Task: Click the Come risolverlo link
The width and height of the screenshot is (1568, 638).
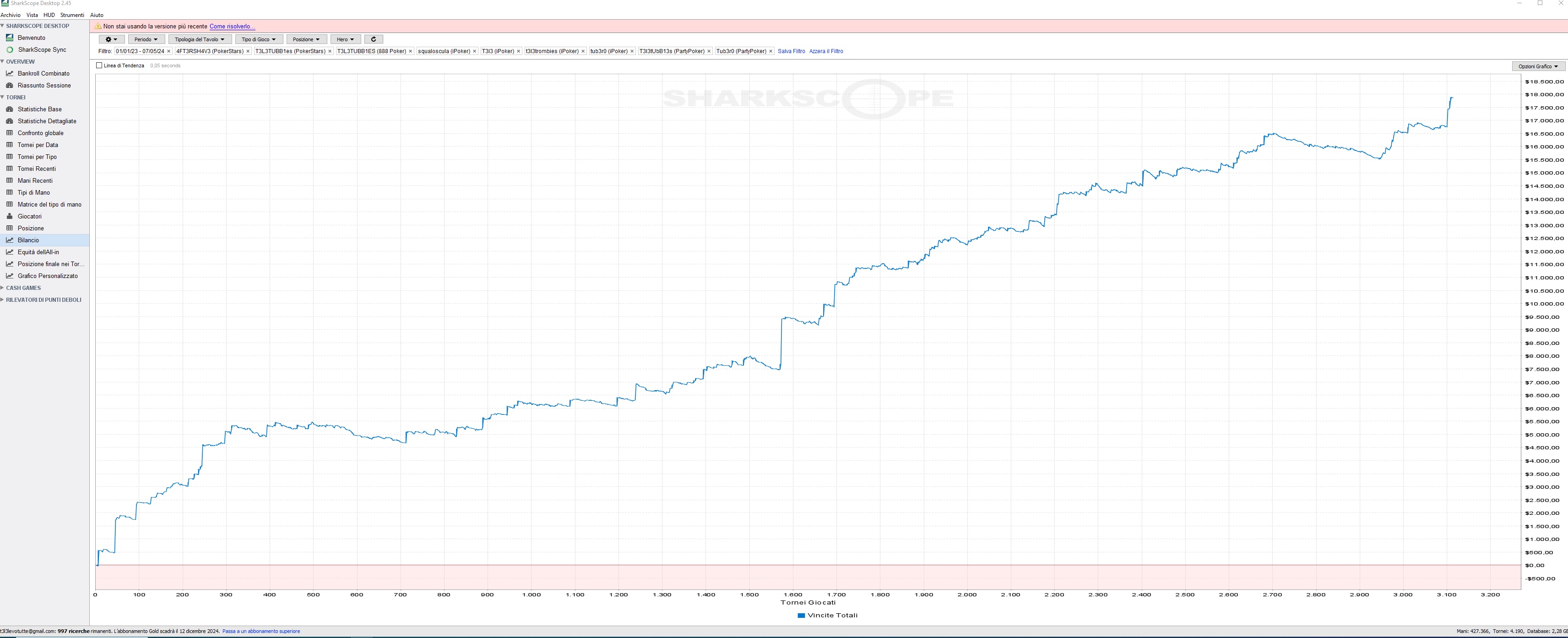Action: tap(232, 26)
